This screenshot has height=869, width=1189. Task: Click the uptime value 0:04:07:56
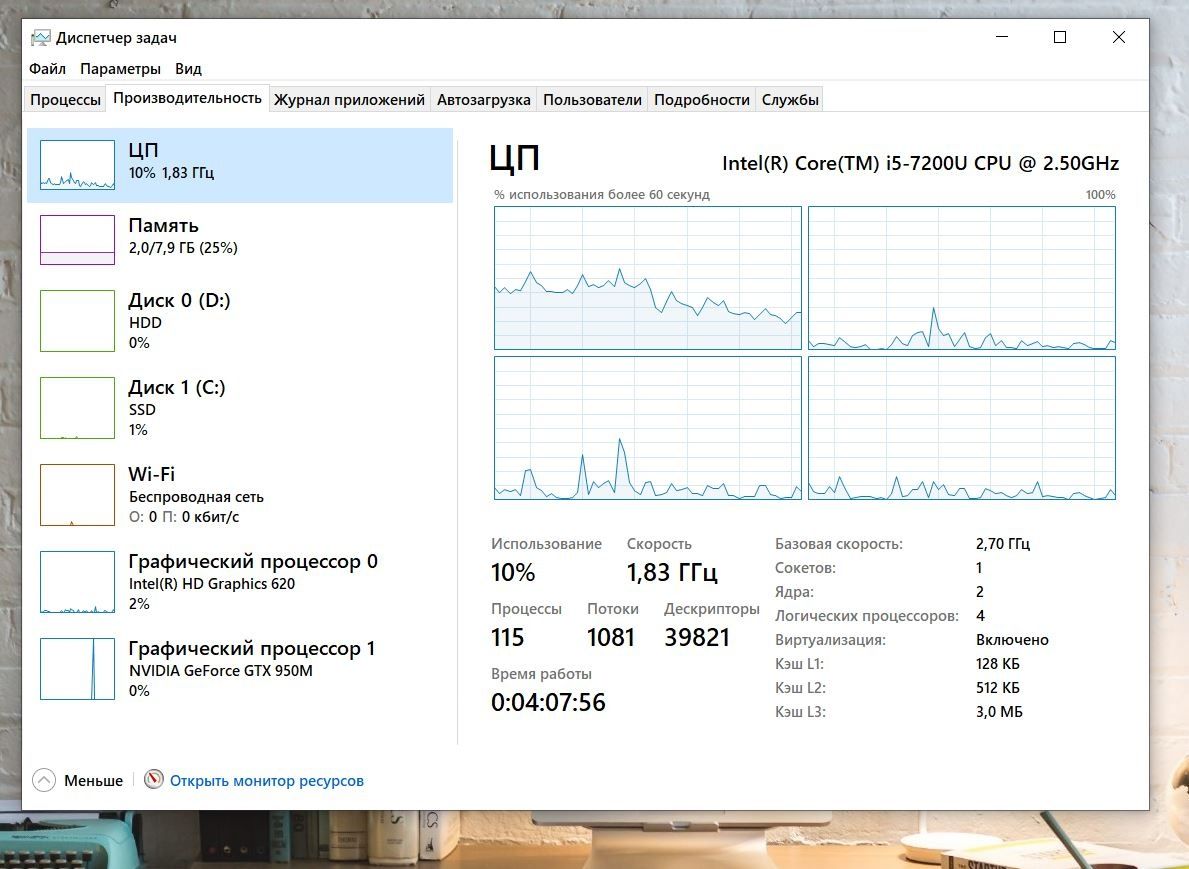(548, 702)
